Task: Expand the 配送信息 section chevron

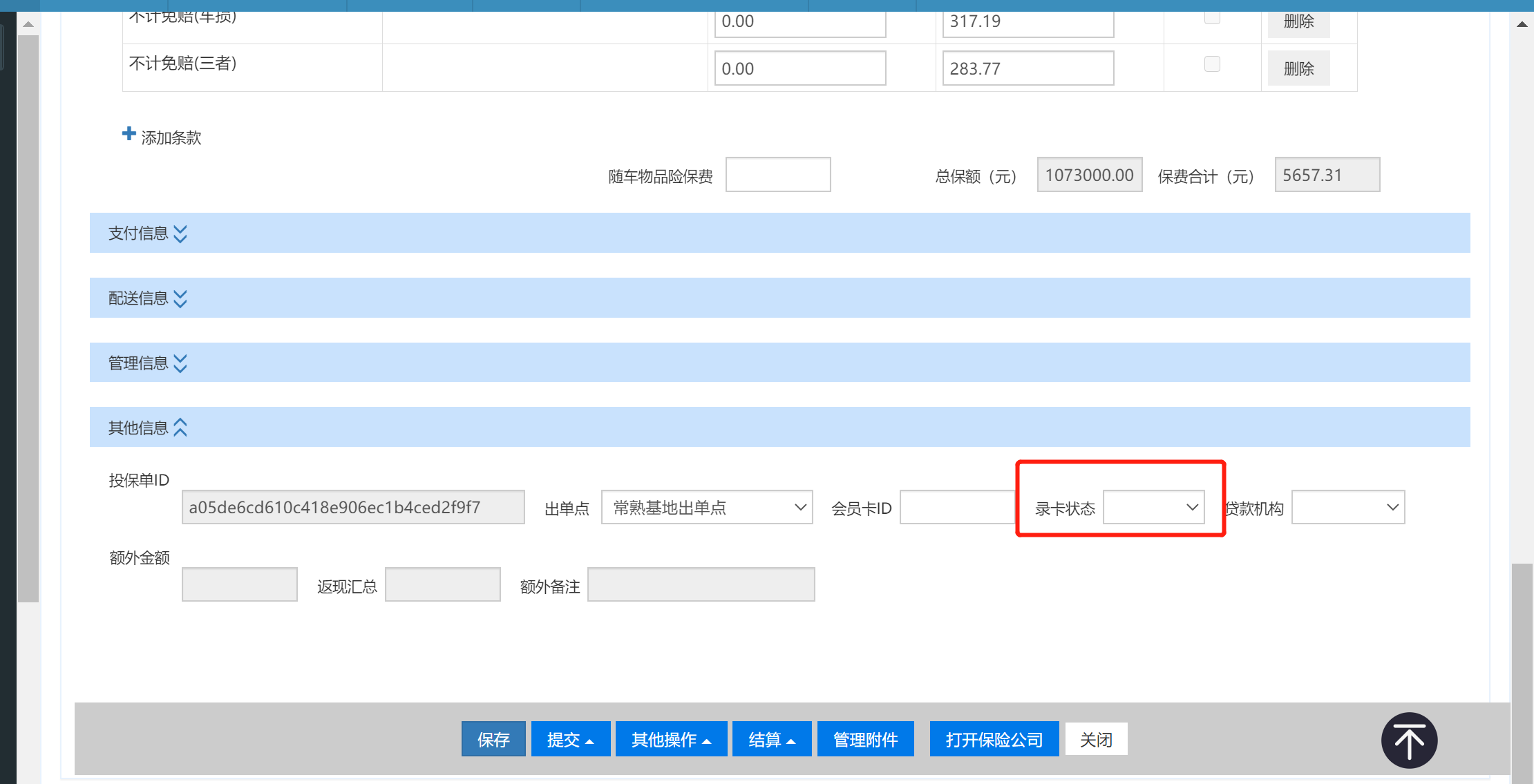Action: 180,298
